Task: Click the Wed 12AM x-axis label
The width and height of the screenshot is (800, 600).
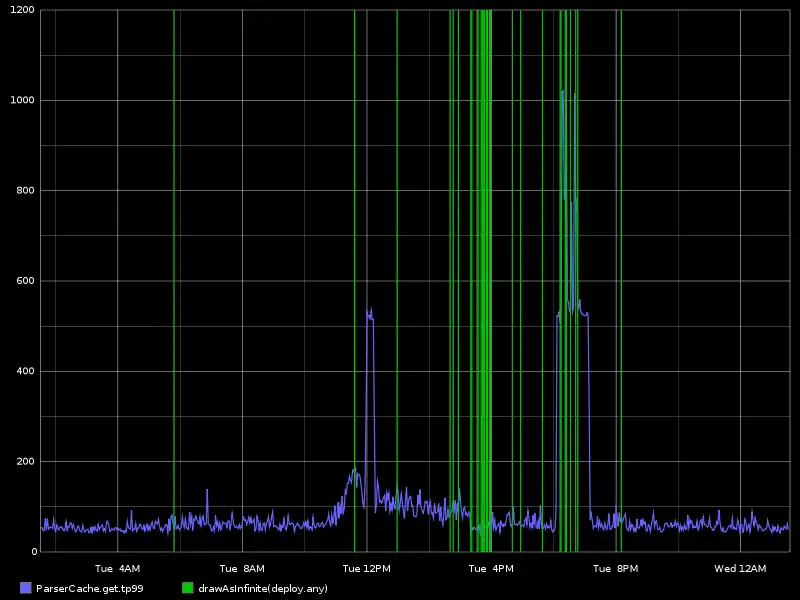Action: pyautogui.click(x=739, y=569)
